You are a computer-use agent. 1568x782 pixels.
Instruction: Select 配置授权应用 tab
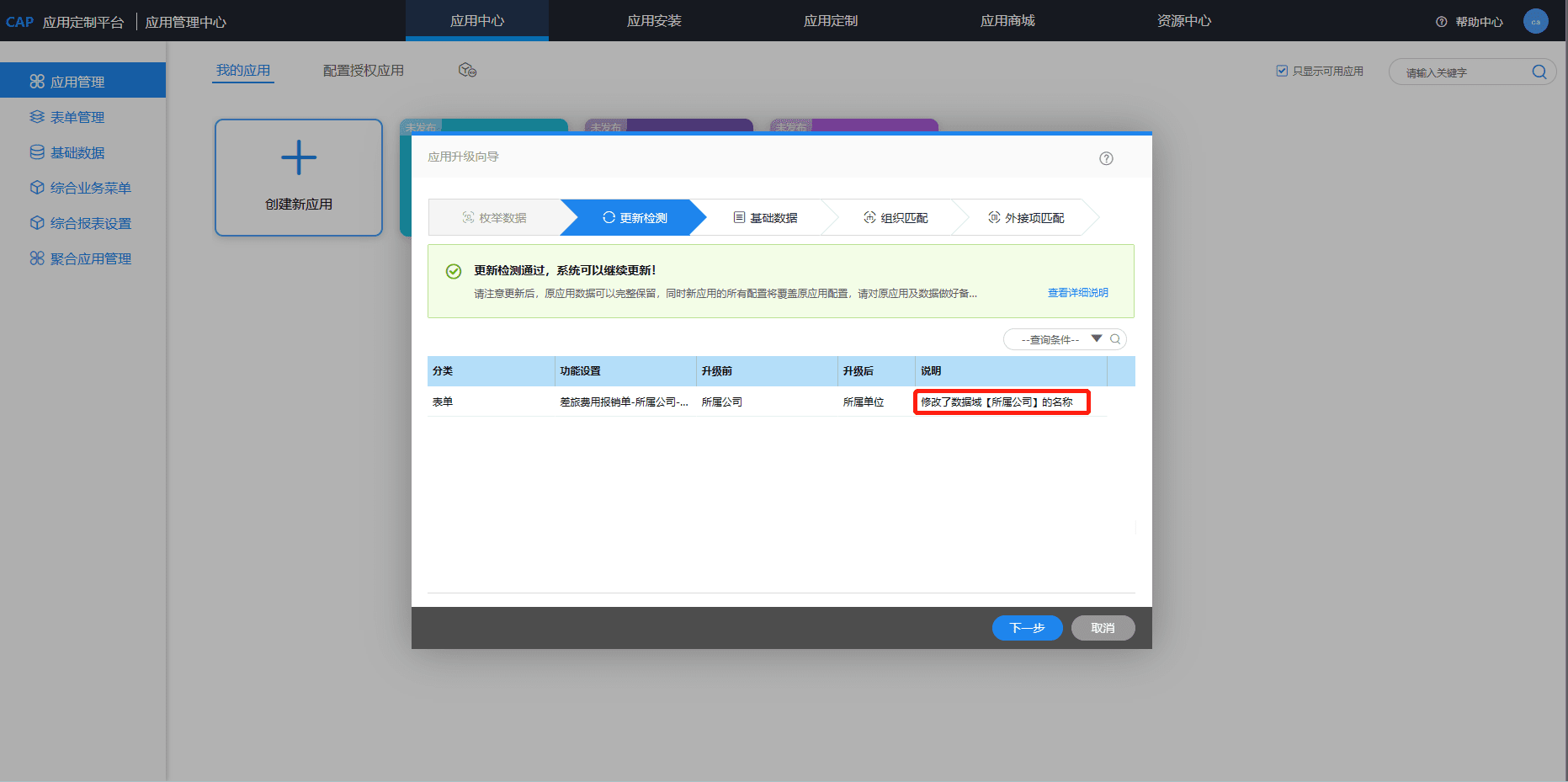point(364,71)
